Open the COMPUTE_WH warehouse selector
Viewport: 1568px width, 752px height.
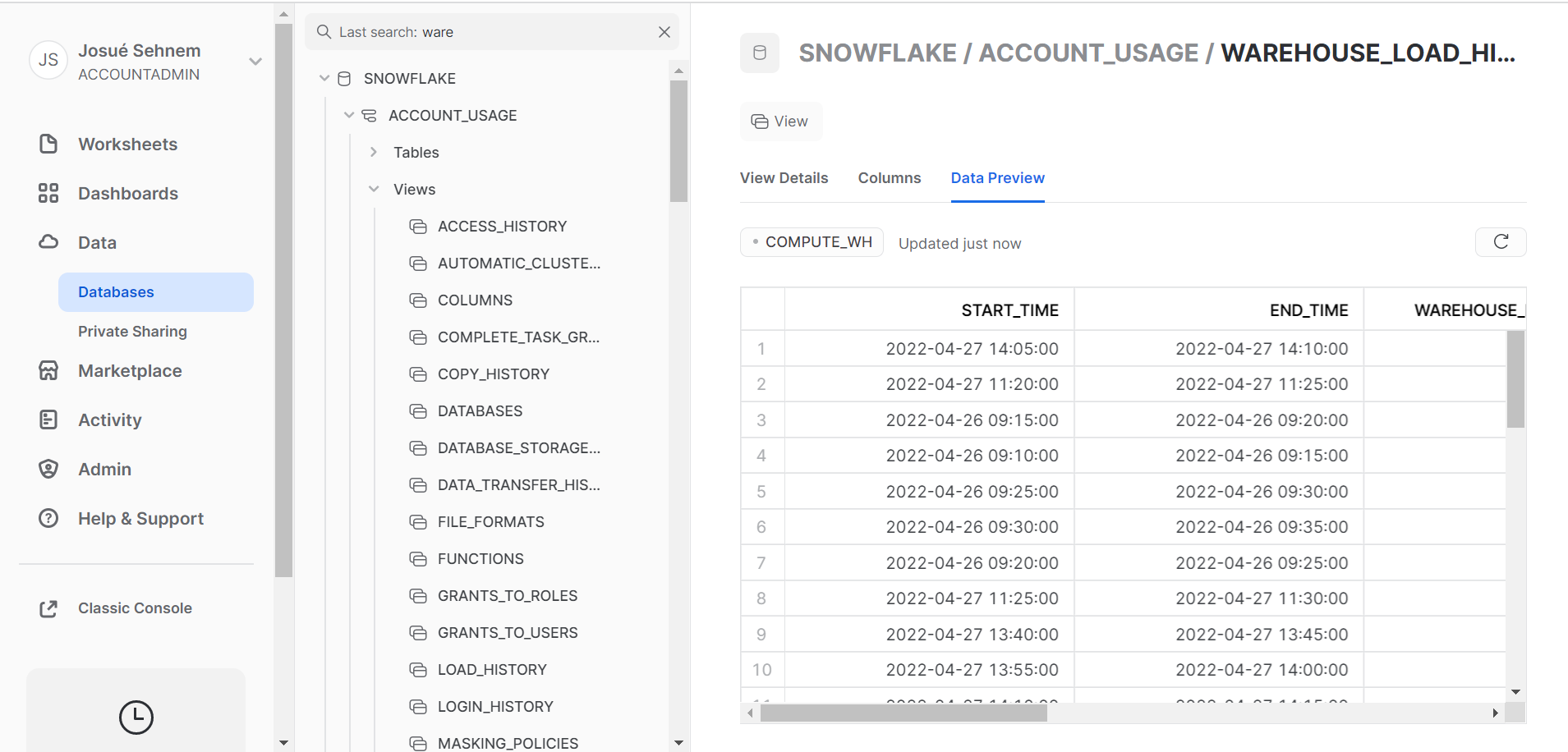tap(812, 242)
